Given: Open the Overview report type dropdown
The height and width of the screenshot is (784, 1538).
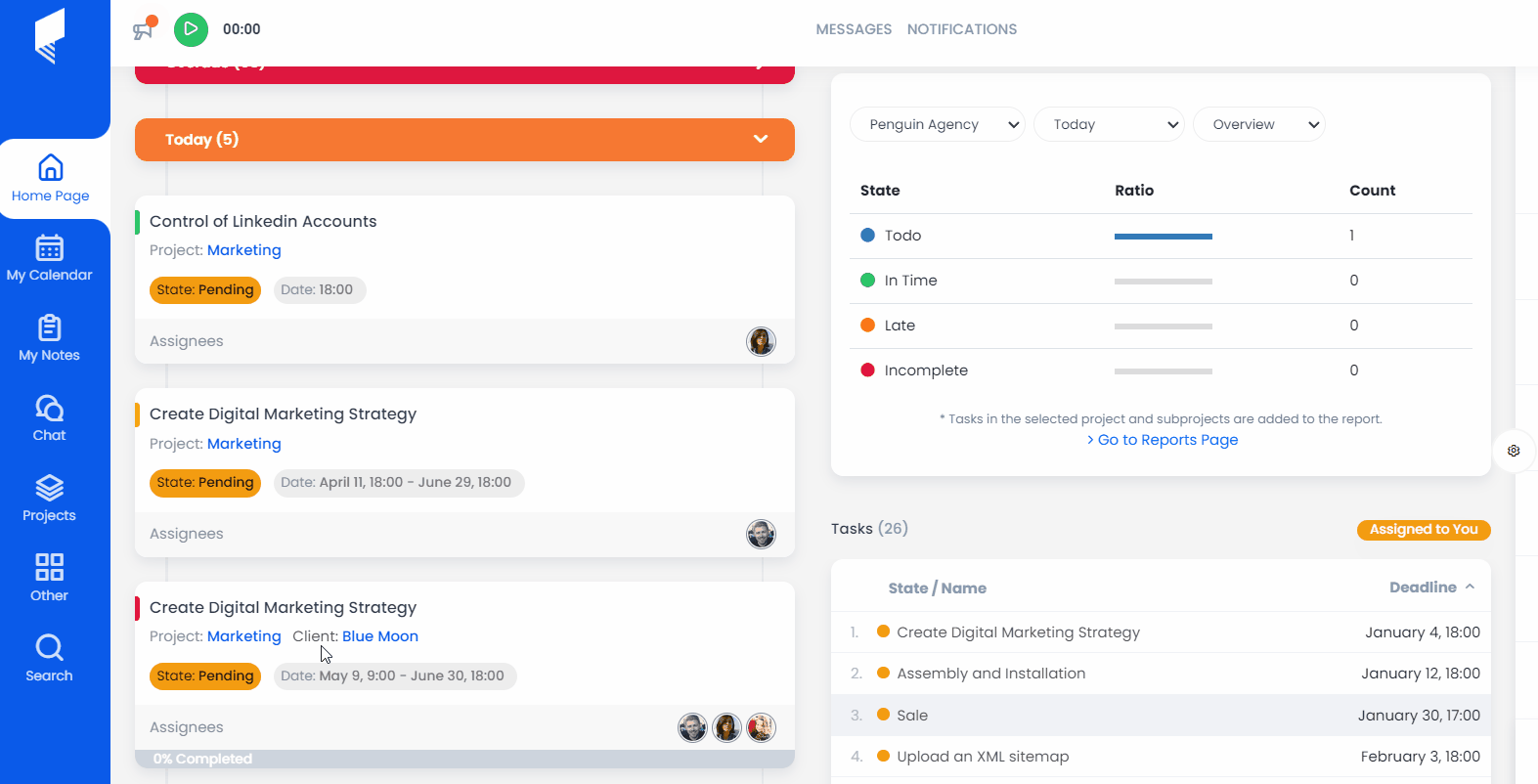Looking at the screenshot, I should click(x=1258, y=125).
